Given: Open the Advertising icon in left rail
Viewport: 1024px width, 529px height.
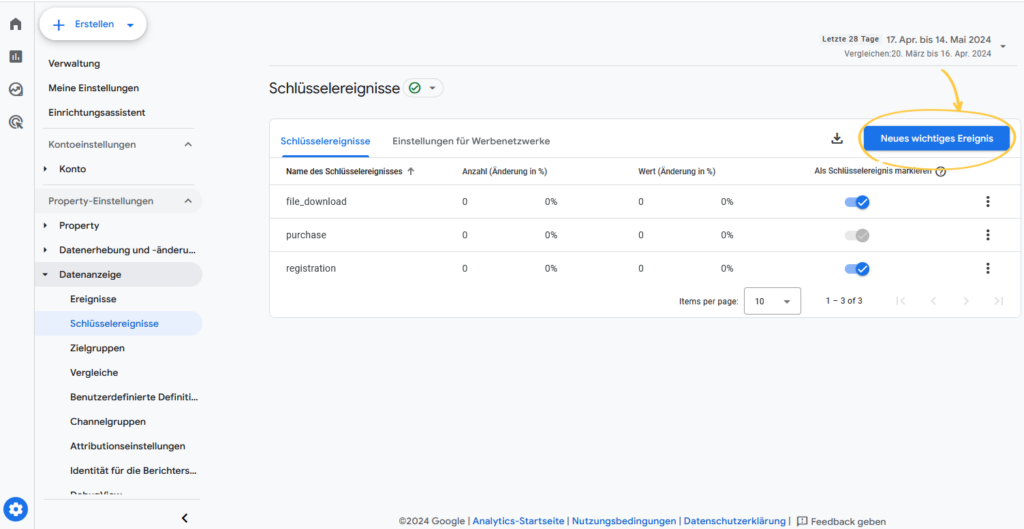Looking at the screenshot, I should tap(16, 122).
